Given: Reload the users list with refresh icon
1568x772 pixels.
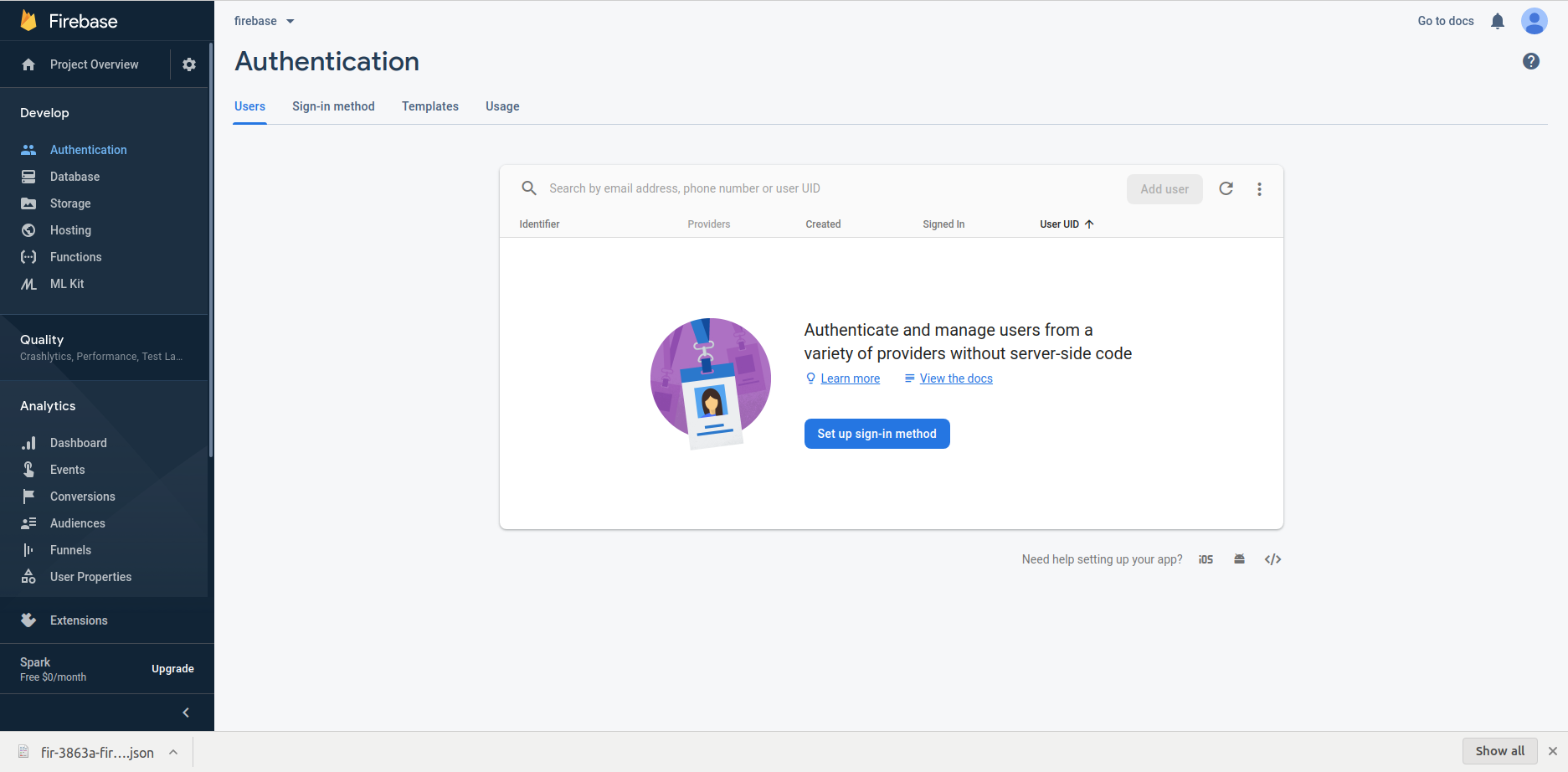Looking at the screenshot, I should (x=1226, y=188).
